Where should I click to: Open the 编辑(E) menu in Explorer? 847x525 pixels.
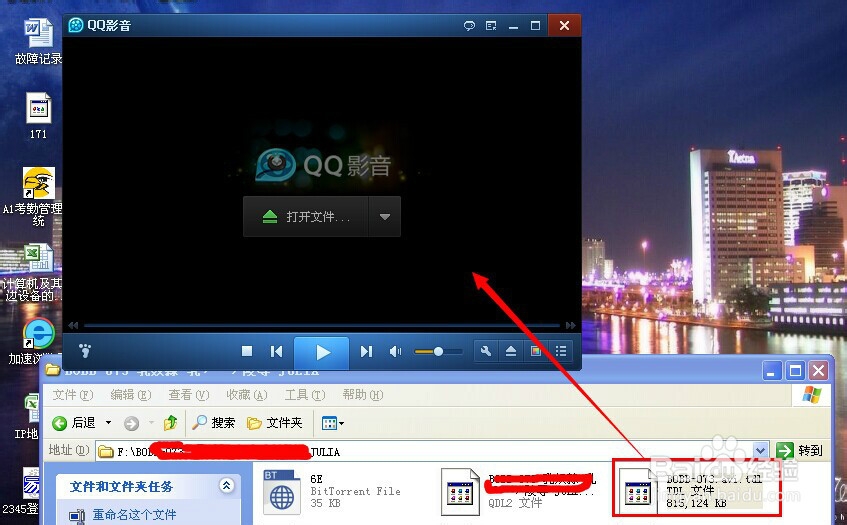pyautogui.click(x=130, y=395)
